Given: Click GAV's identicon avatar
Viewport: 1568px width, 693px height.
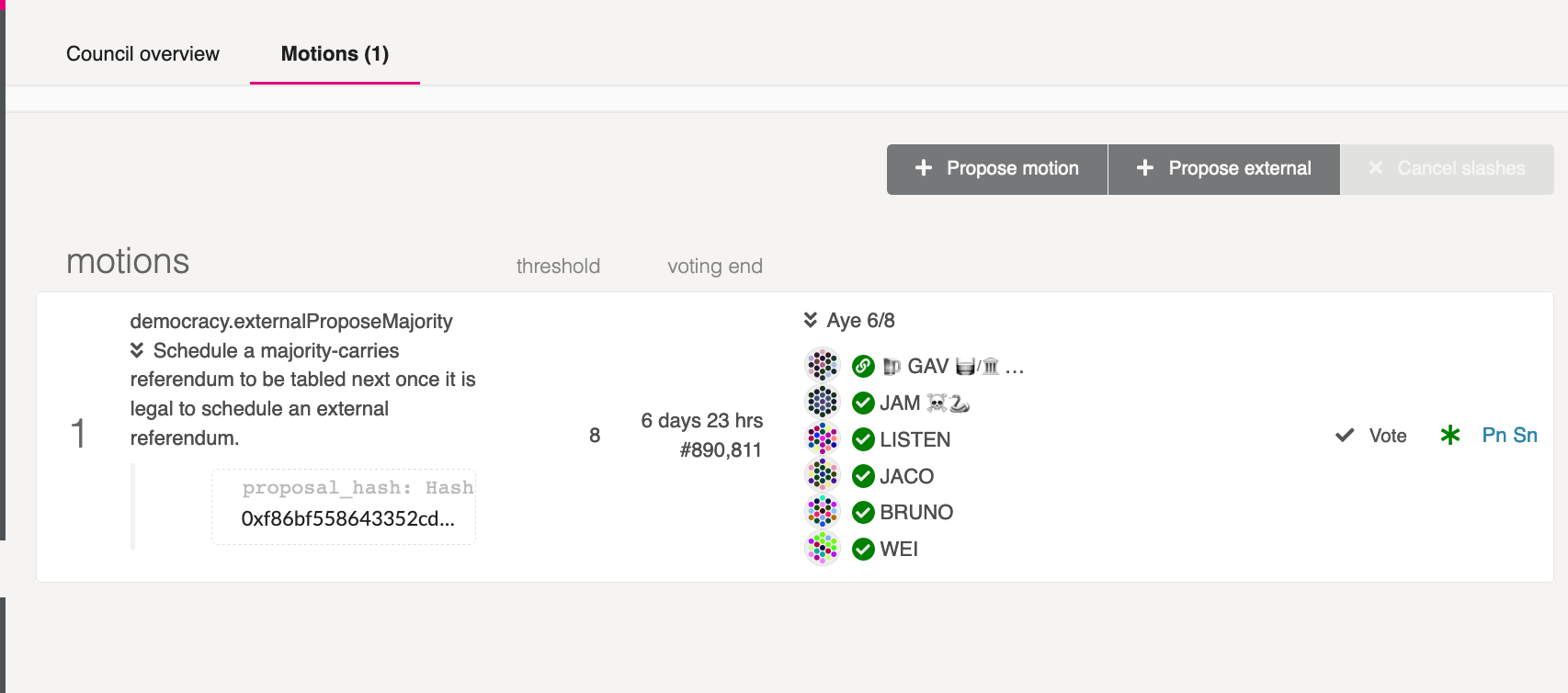Looking at the screenshot, I should (x=823, y=366).
